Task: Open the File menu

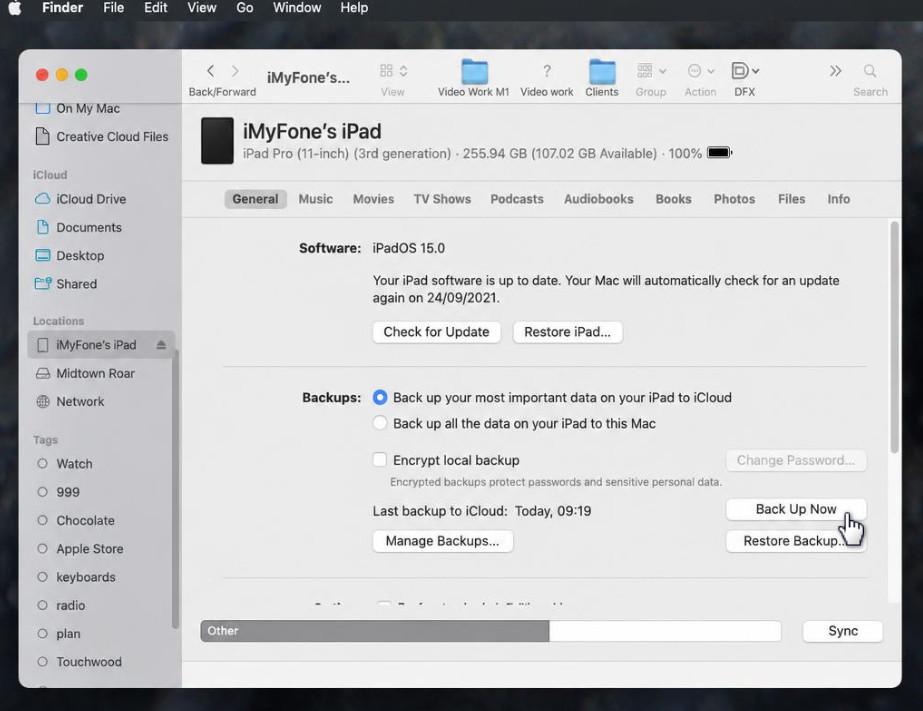Action: coord(114,8)
